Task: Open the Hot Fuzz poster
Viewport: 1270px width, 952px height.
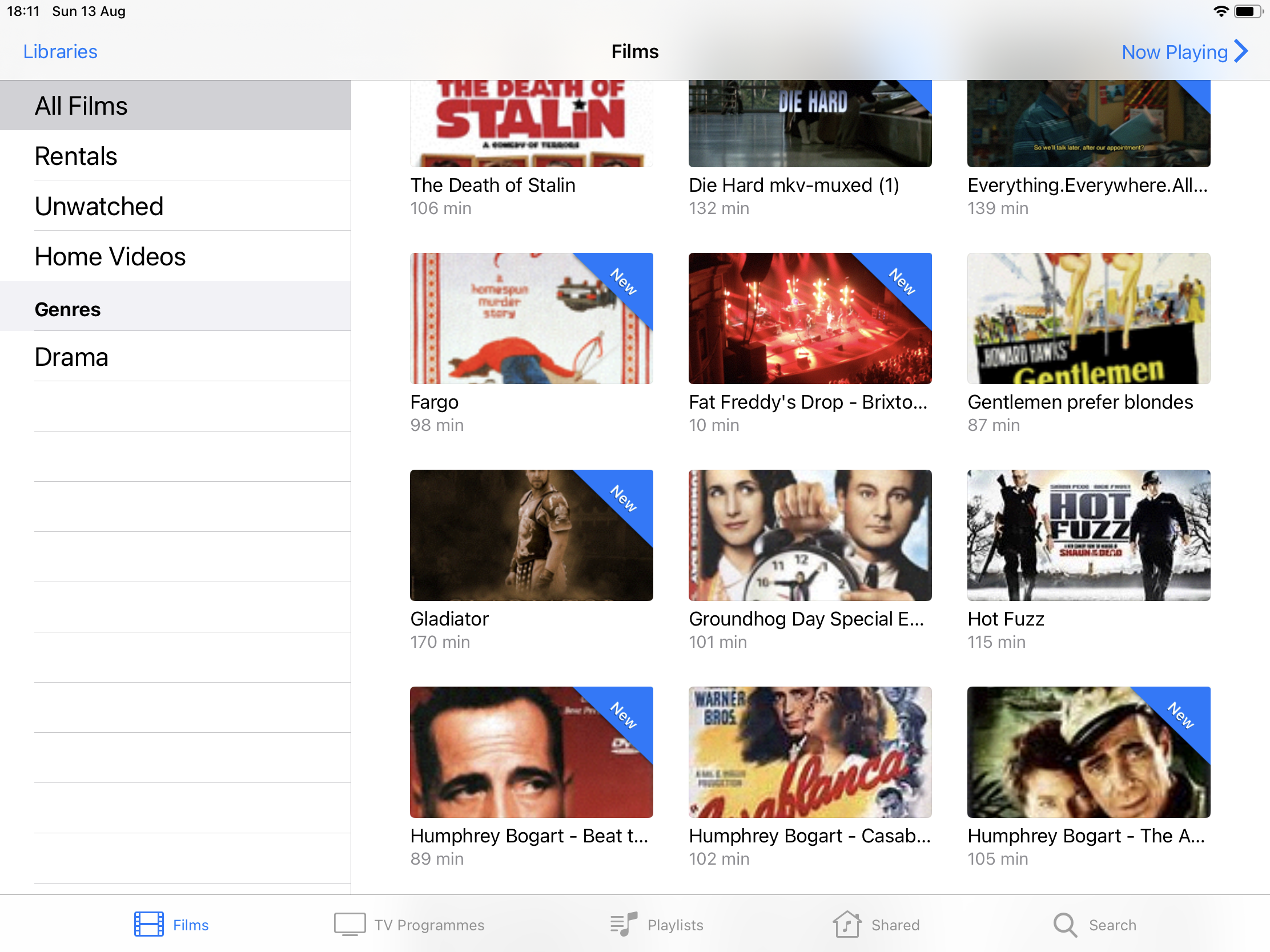Action: coord(1088,535)
